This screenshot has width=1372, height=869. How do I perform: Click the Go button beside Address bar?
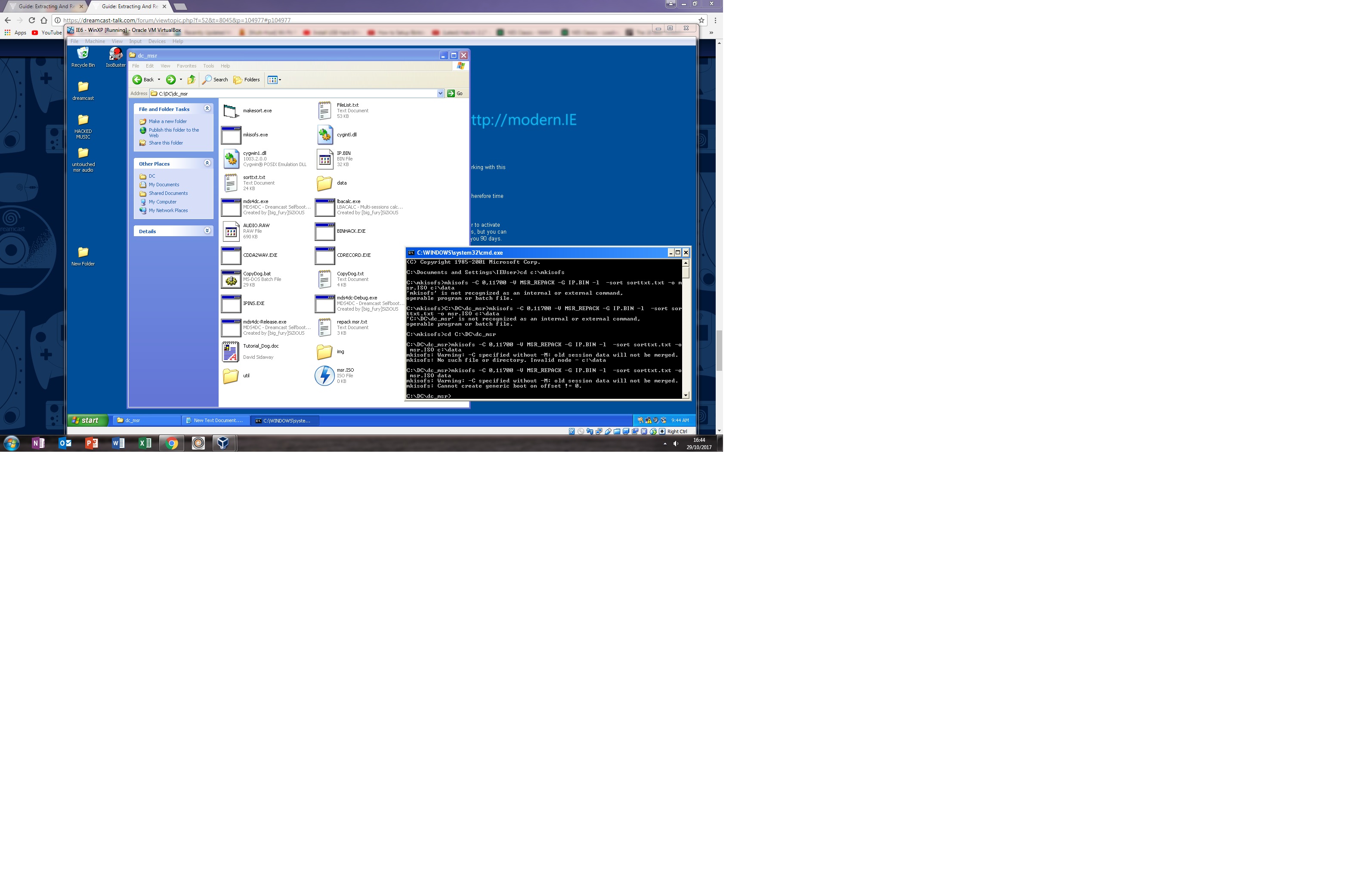(454, 93)
